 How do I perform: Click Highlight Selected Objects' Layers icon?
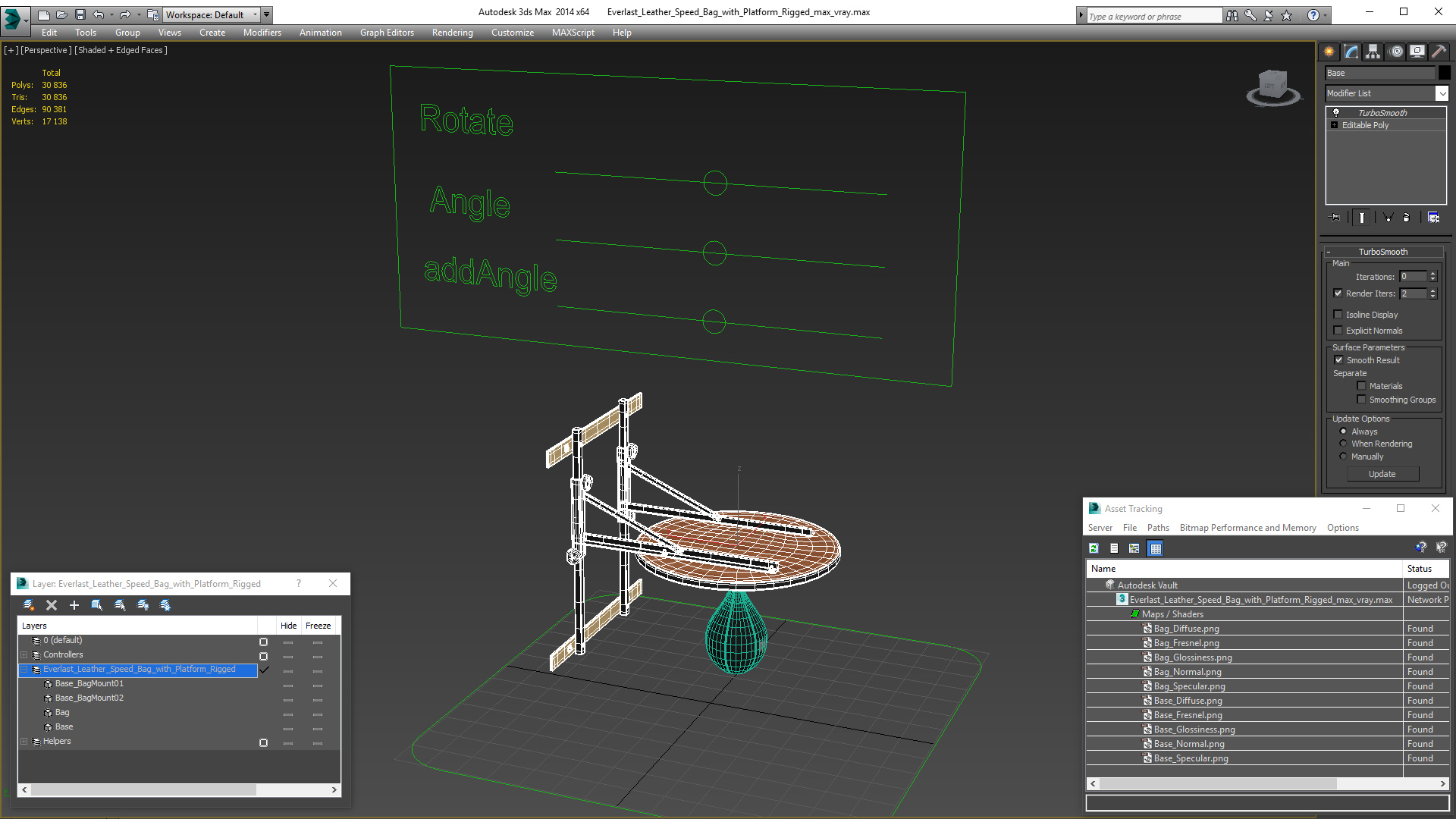pyautogui.click(x=120, y=605)
